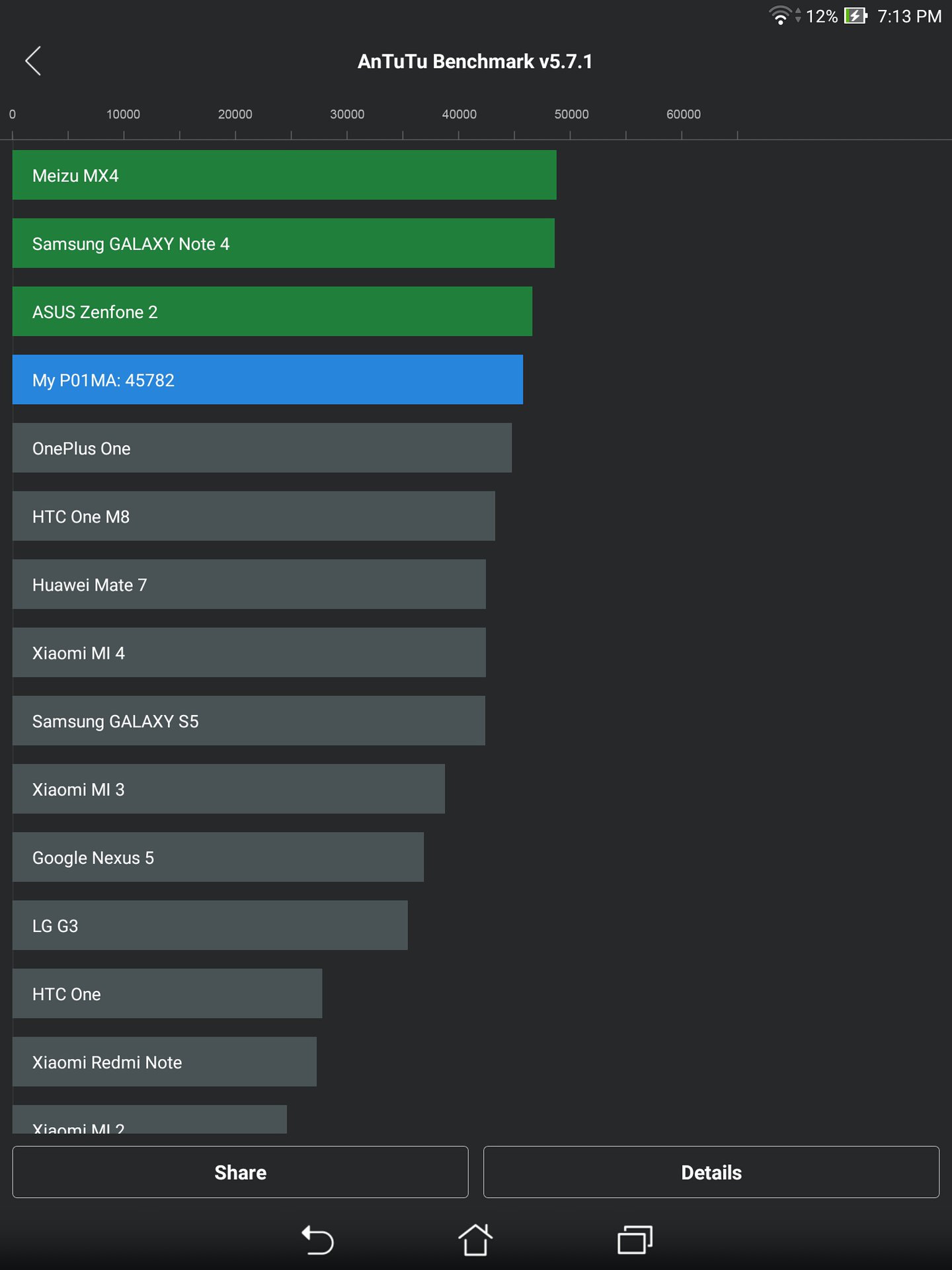Tap the Xiaomi MI 4 bar

(249, 652)
